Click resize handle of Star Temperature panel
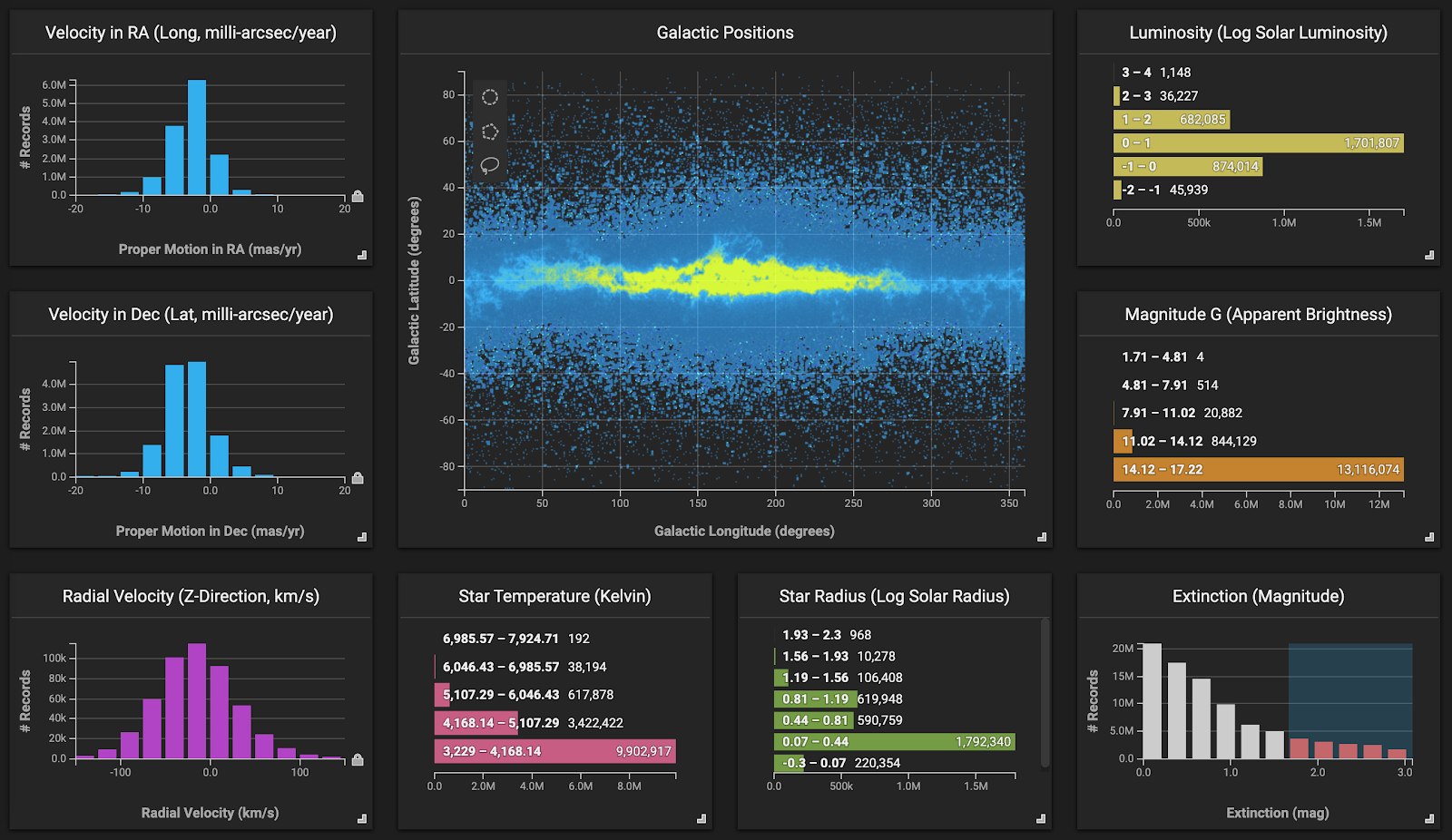Image resolution: width=1452 pixels, height=840 pixels. [x=701, y=819]
